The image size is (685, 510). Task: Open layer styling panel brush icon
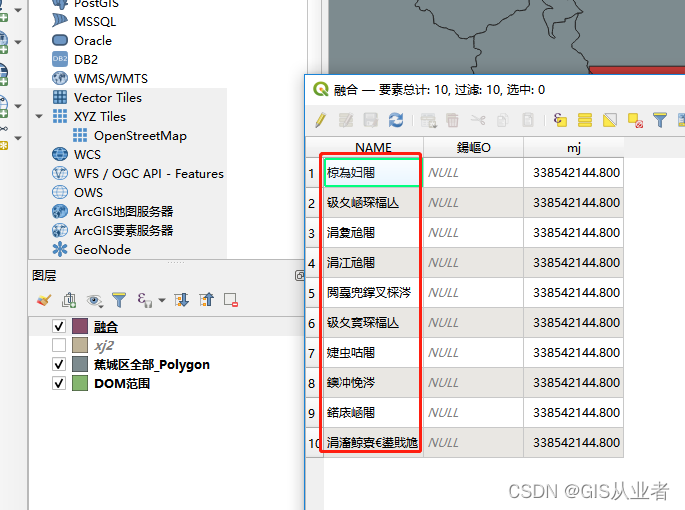click(44, 300)
